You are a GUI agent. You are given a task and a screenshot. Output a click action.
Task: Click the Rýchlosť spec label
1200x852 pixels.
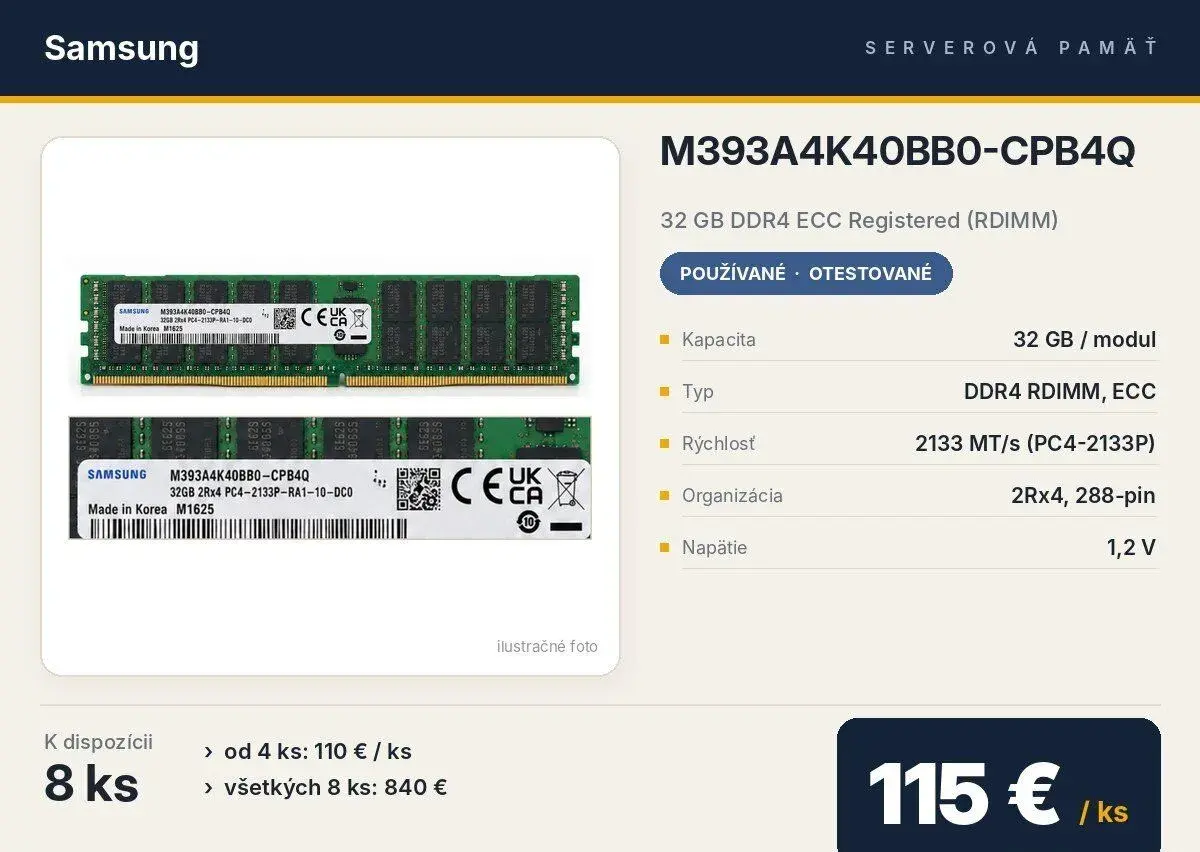click(719, 443)
